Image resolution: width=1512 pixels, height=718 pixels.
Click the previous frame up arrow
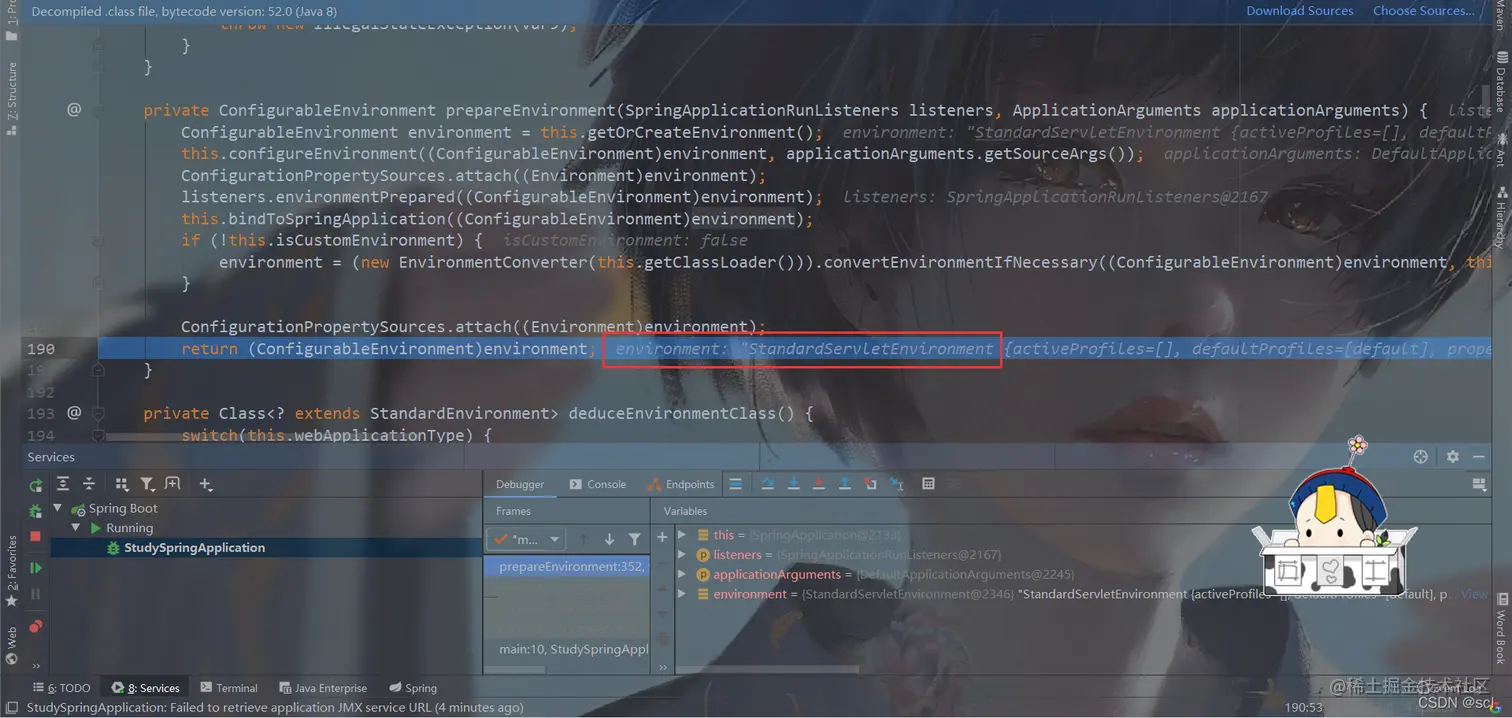(x=584, y=539)
